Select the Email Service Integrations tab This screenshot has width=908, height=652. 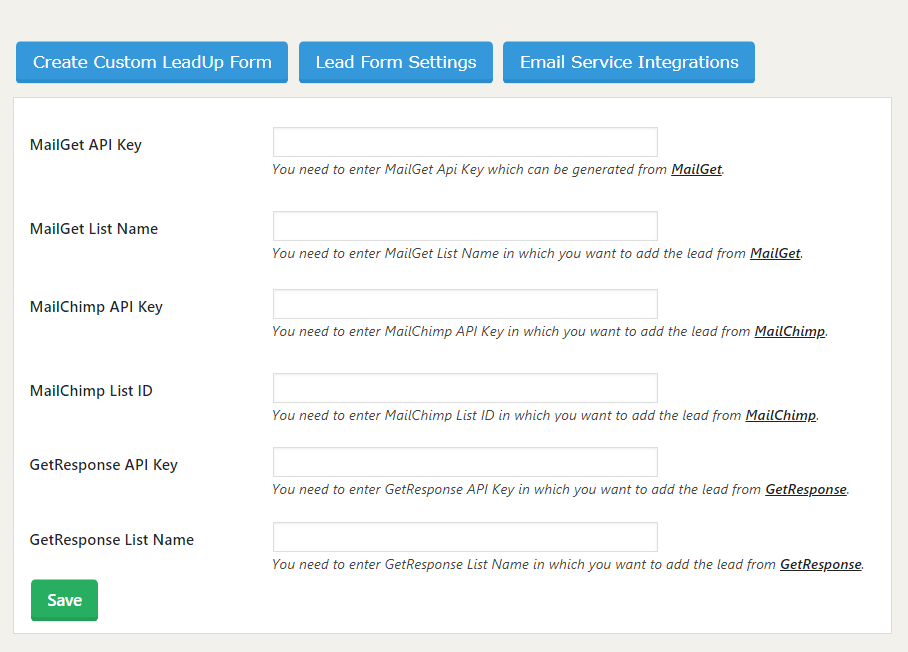pyautogui.click(x=629, y=62)
